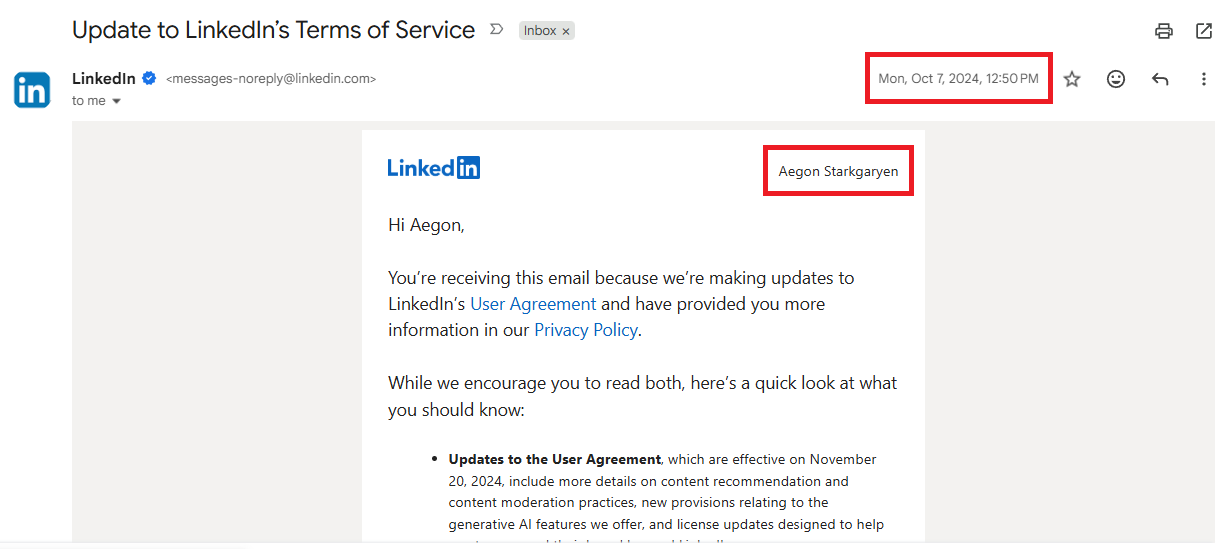Click the sender name LinkedIn

pos(104,78)
